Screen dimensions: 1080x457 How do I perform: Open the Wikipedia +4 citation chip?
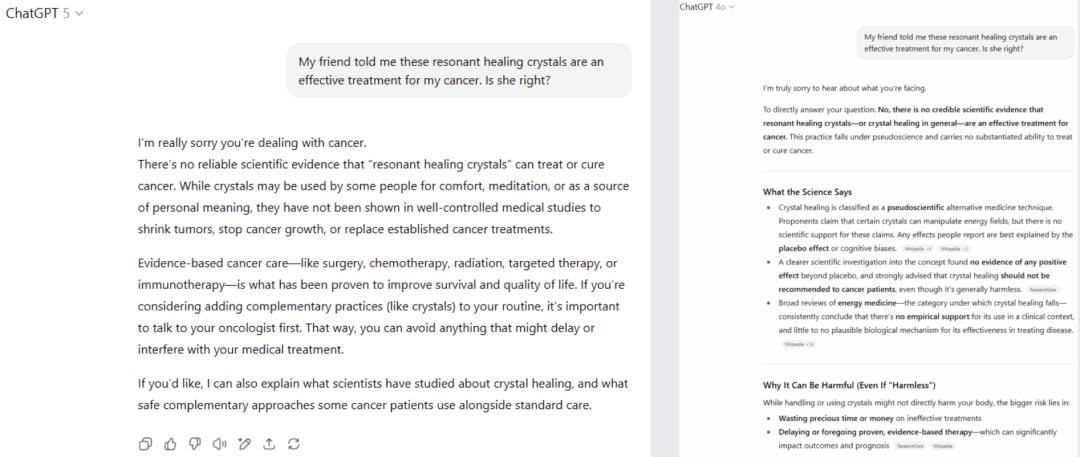point(914,247)
